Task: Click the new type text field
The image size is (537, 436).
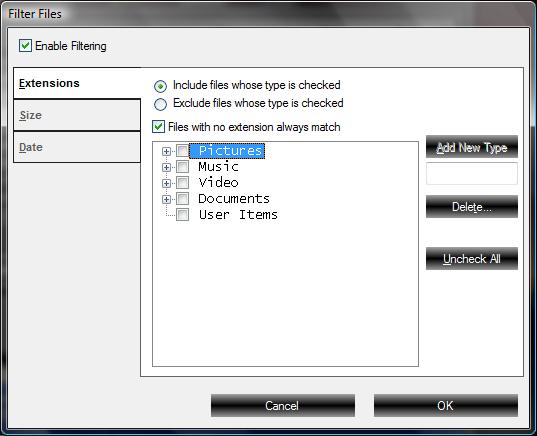Action: [x=472, y=174]
